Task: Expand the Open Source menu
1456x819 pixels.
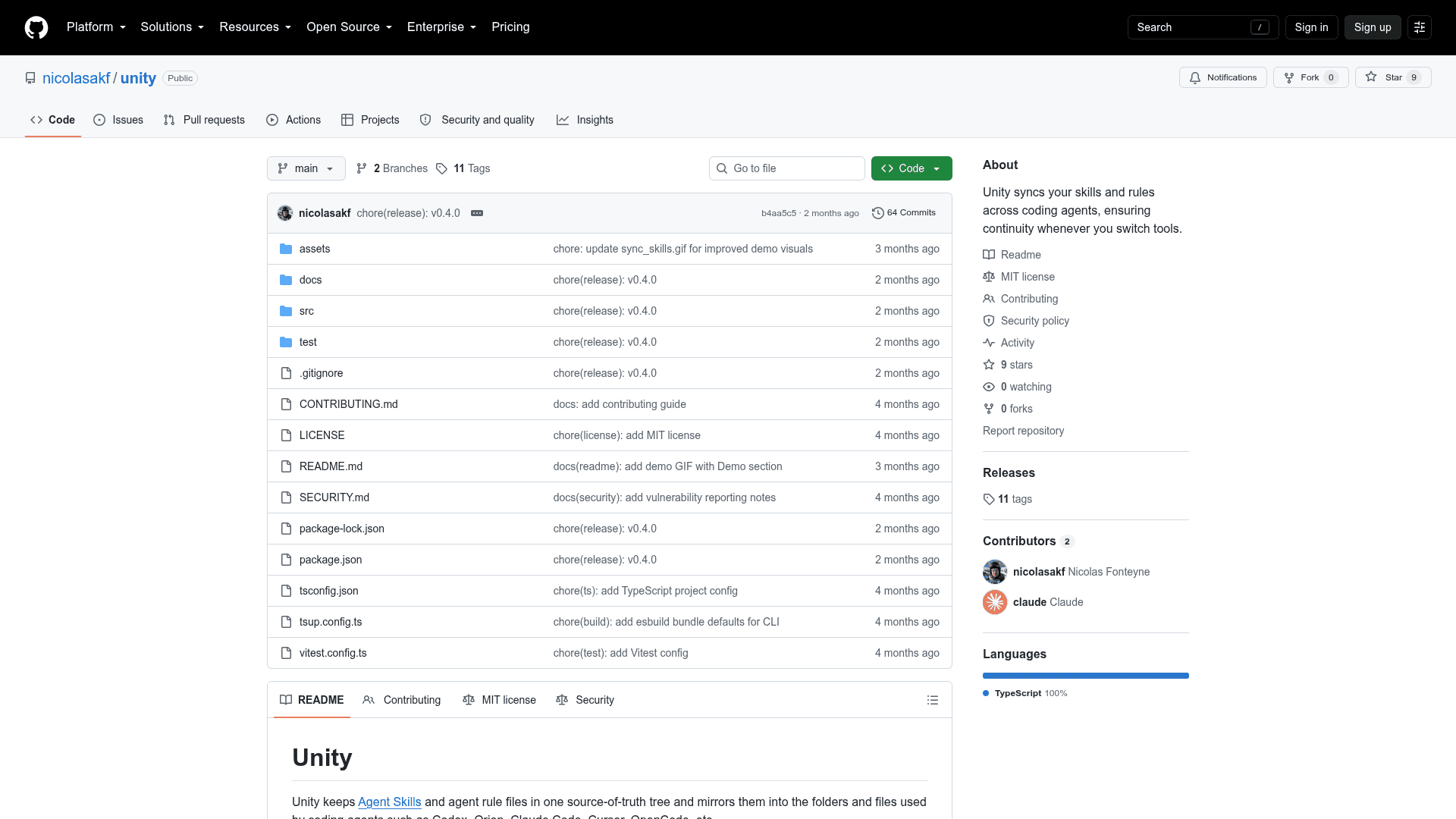Action: 349,27
